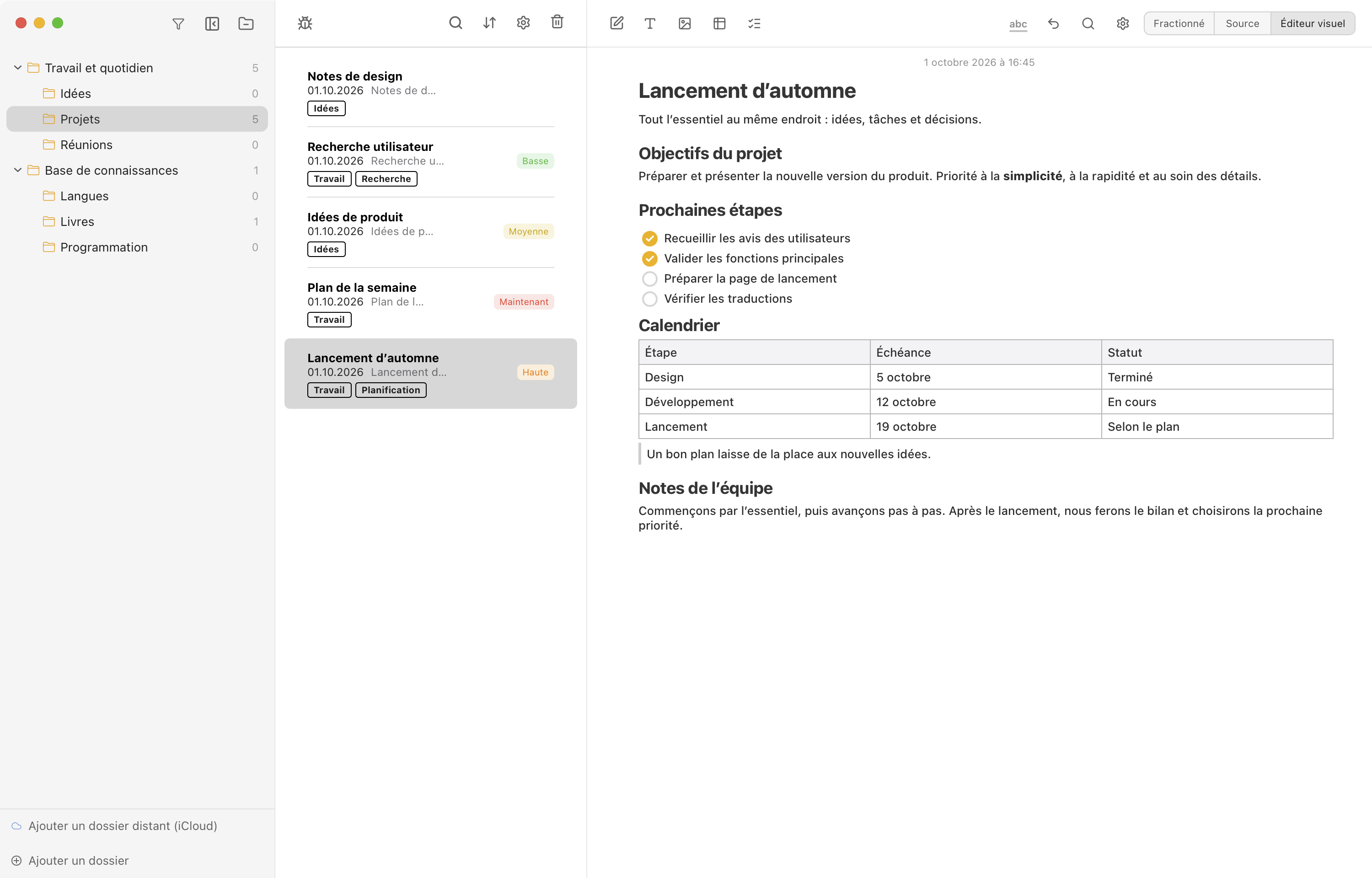1372x878 pixels.
Task: Hide the sidebar with the collapse panel icon
Action: (212, 23)
